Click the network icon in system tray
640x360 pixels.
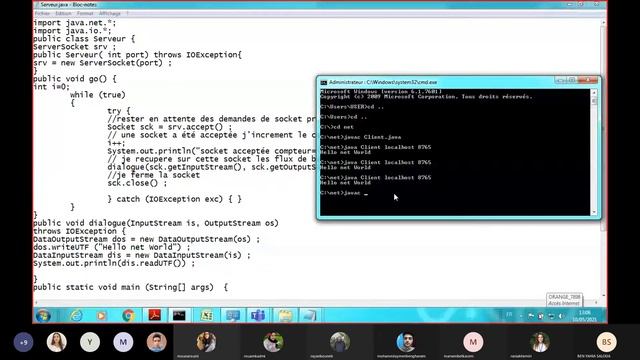[551, 316]
